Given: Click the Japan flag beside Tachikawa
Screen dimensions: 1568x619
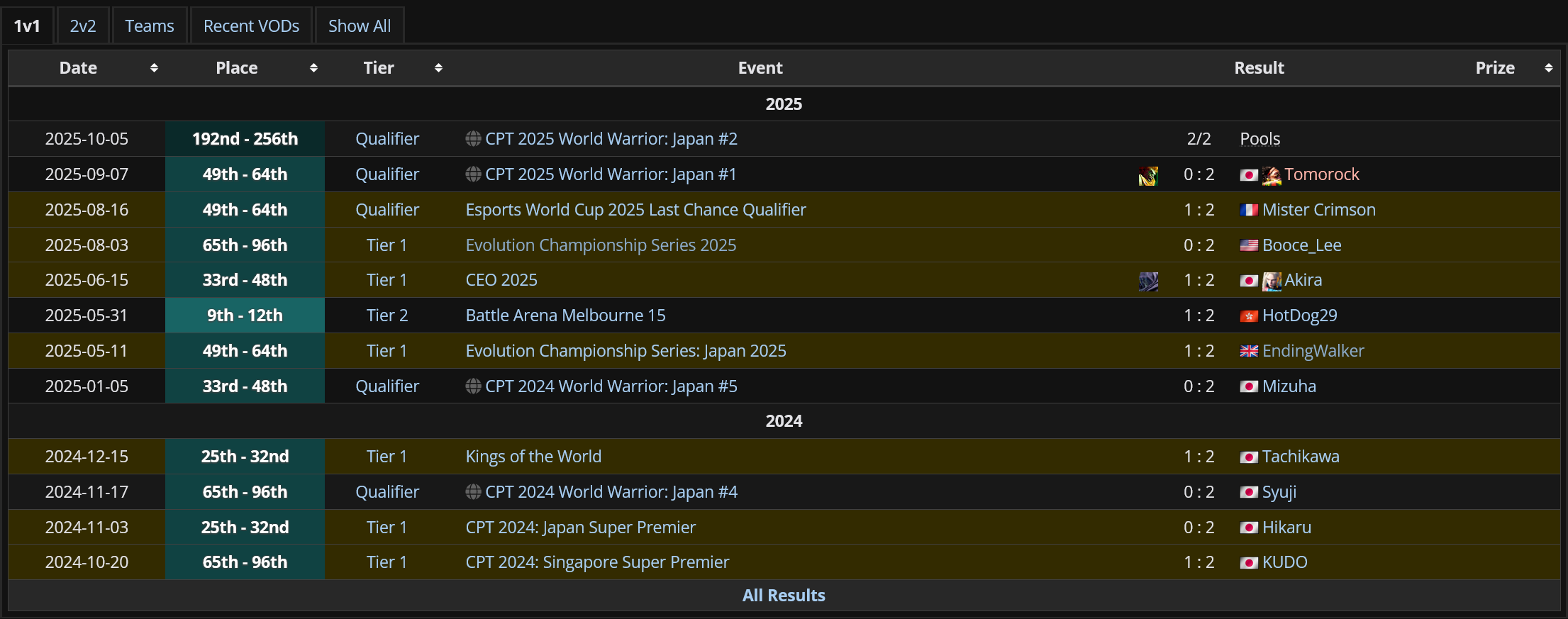Looking at the screenshot, I should 1249,457.
